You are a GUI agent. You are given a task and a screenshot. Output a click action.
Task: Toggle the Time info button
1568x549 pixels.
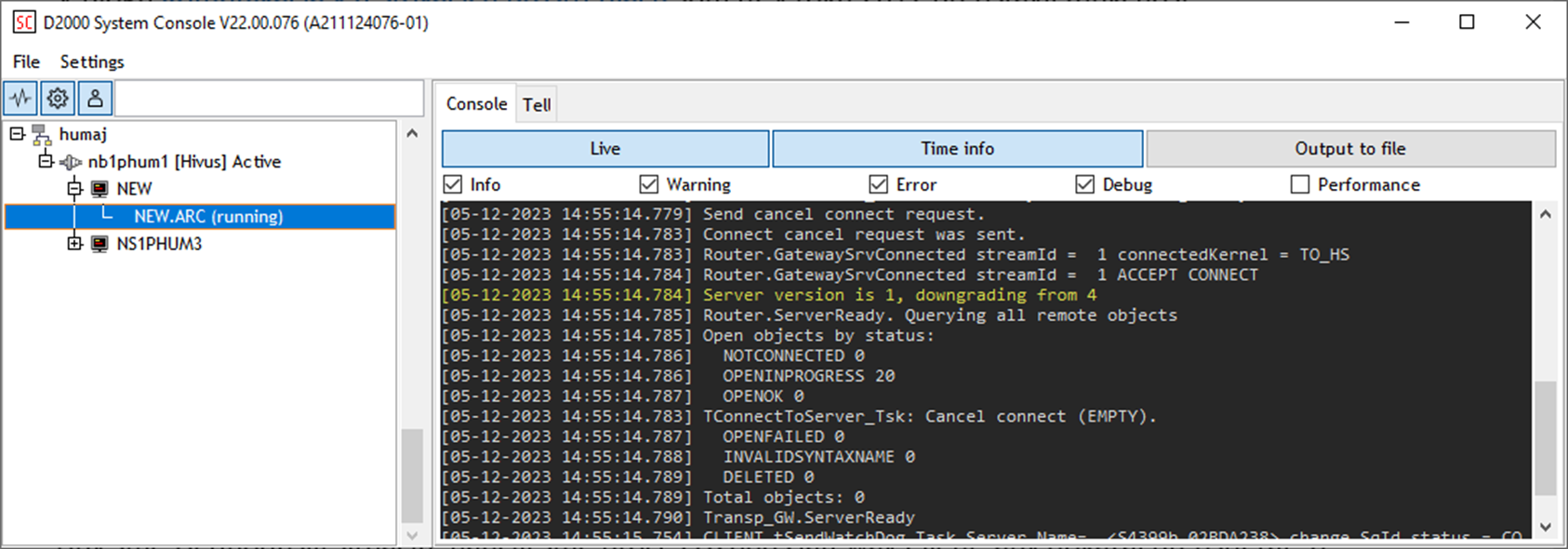click(958, 149)
